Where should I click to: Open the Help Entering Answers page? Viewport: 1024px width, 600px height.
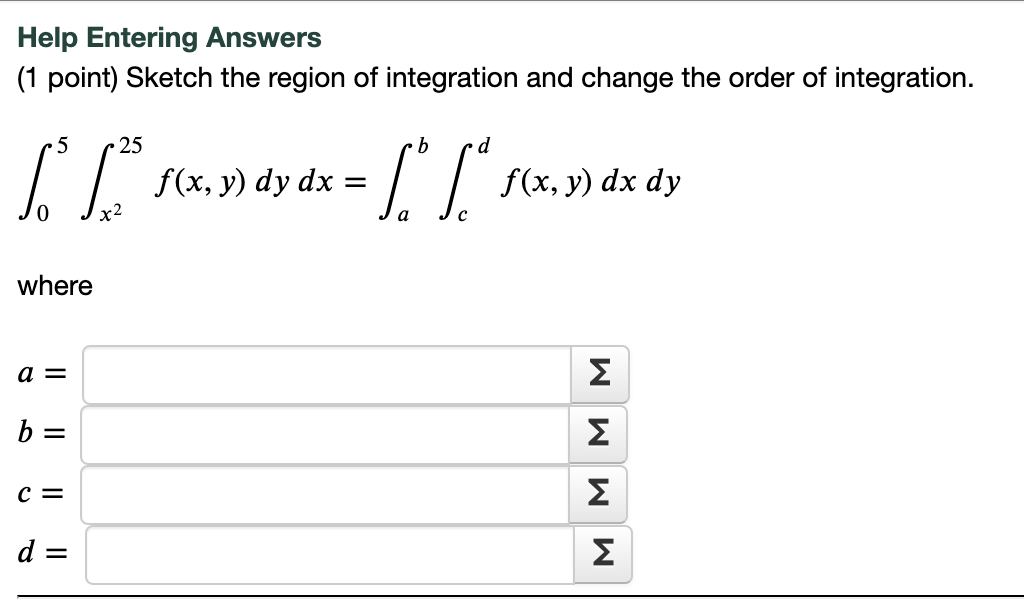[168, 37]
